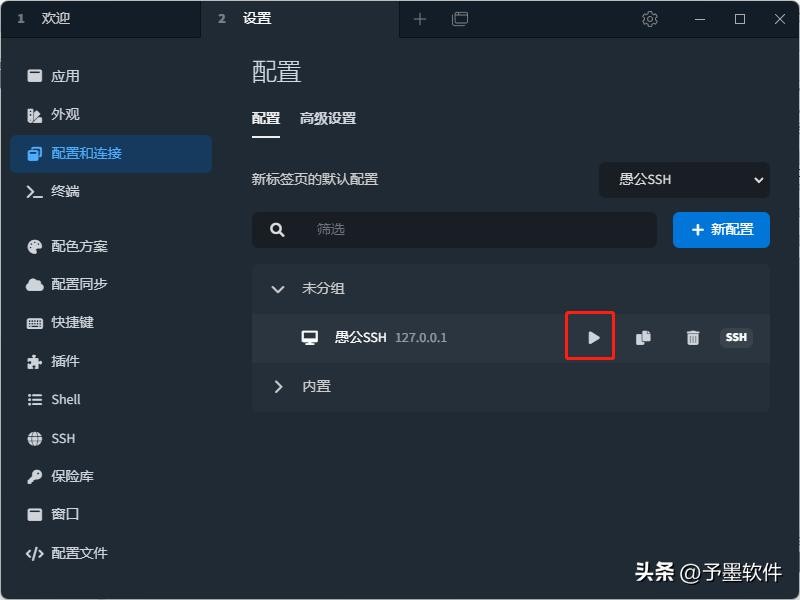This screenshot has height=600, width=800.
Task: Open the 保险库 vault section
Action: pyautogui.click(x=72, y=476)
